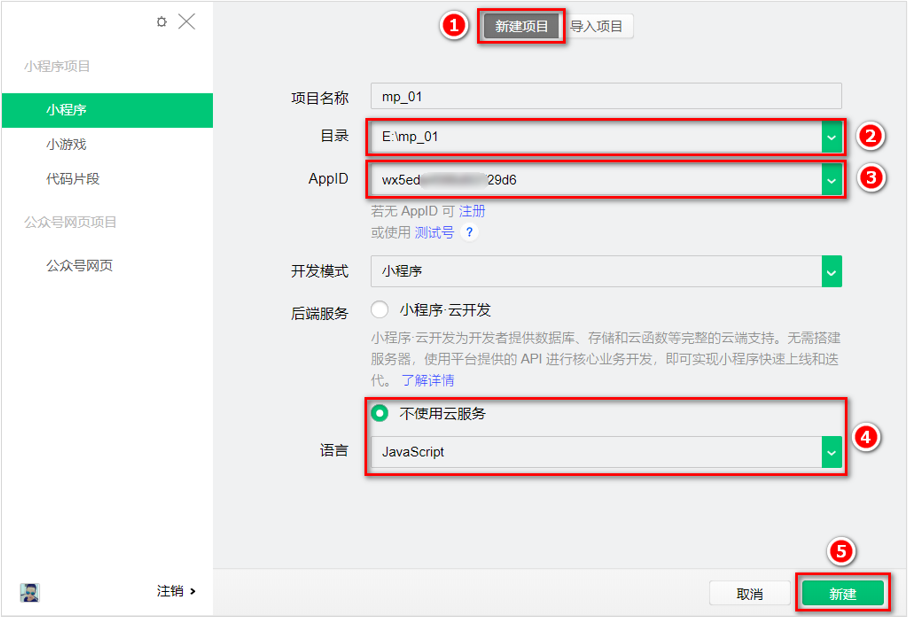Click the 测试号 link
Image resolution: width=908 pixels, height=617 pixels.
[x=434, y=232]
